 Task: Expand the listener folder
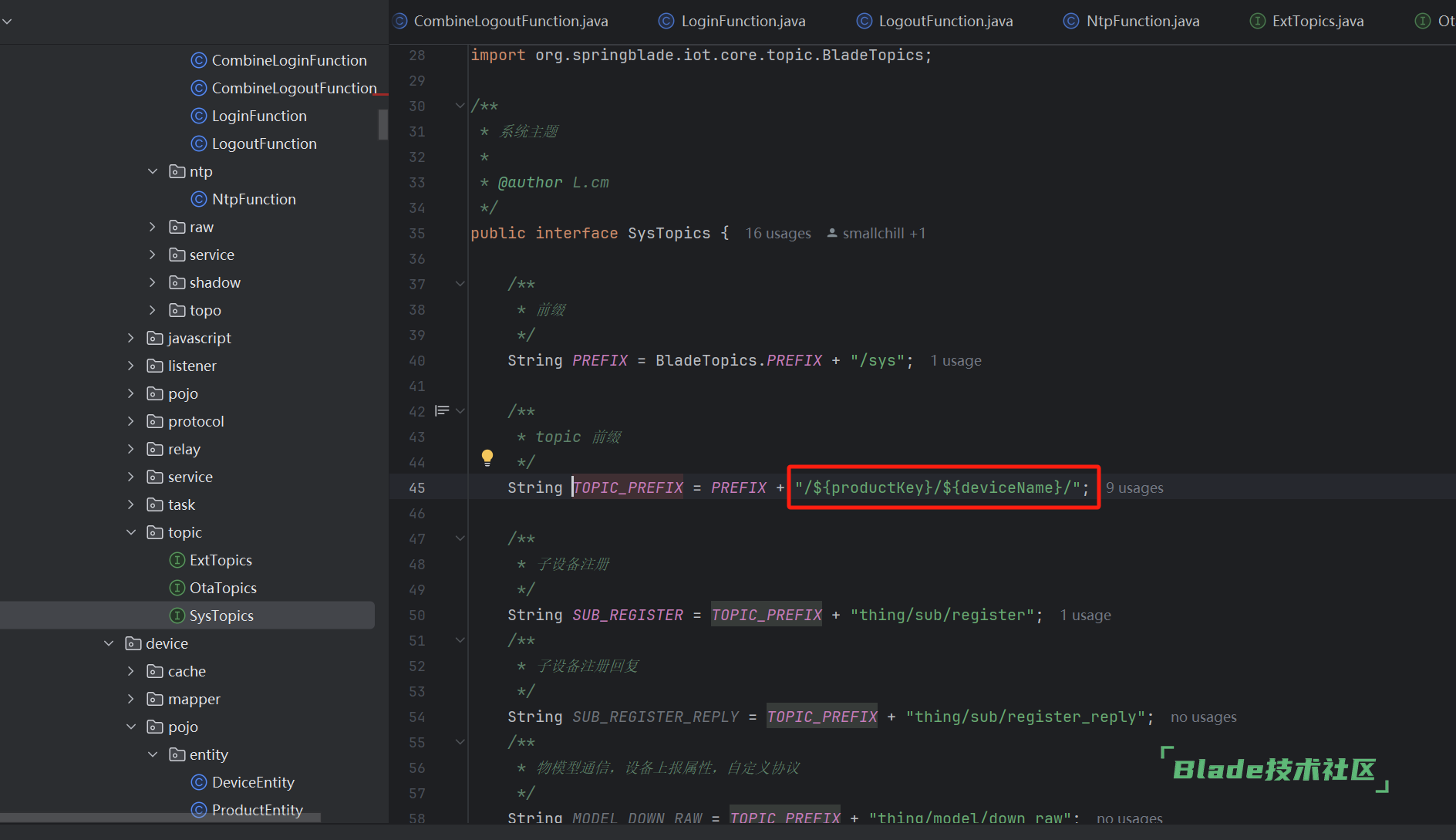pos(131,366)
